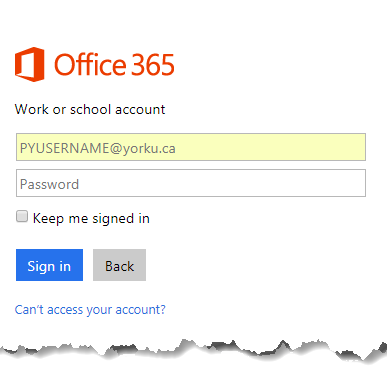Click the 'Back' label on the gray button
The width and height of the screenshot is (387, 369).
pos(119,266)
